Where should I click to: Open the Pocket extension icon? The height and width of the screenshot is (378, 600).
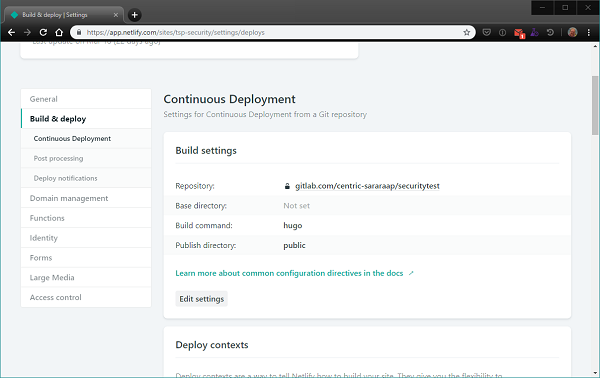pos(486,33)
